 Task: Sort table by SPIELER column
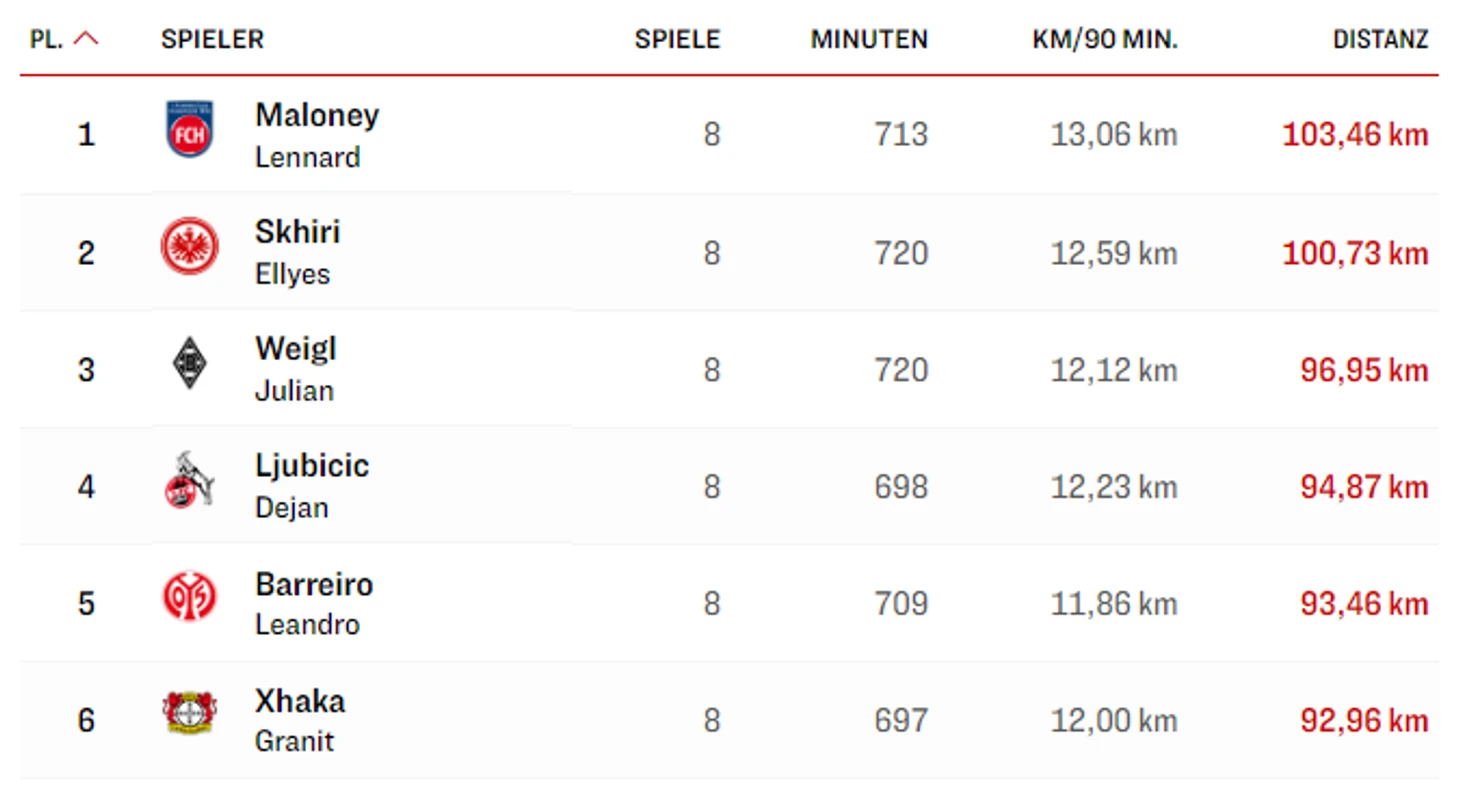[x=212, y=39]
